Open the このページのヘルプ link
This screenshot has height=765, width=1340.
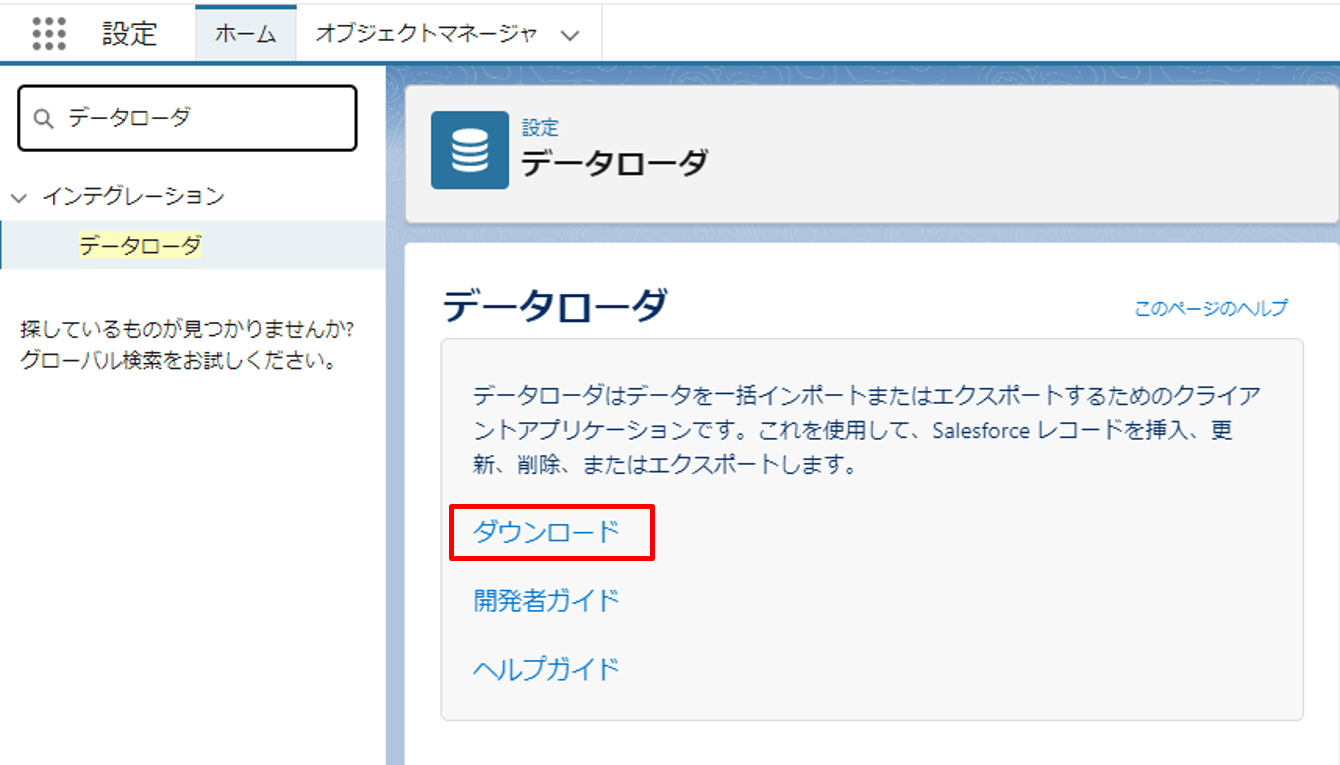[x=1210, y=308]
